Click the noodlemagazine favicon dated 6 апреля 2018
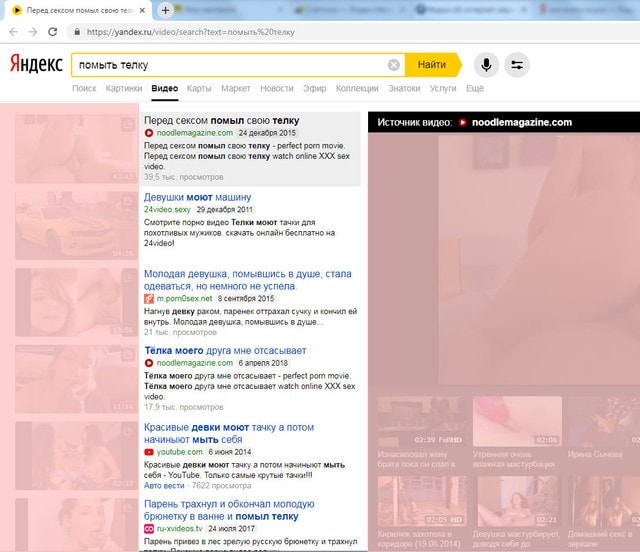The image size is (640, 552). (149, 363)
